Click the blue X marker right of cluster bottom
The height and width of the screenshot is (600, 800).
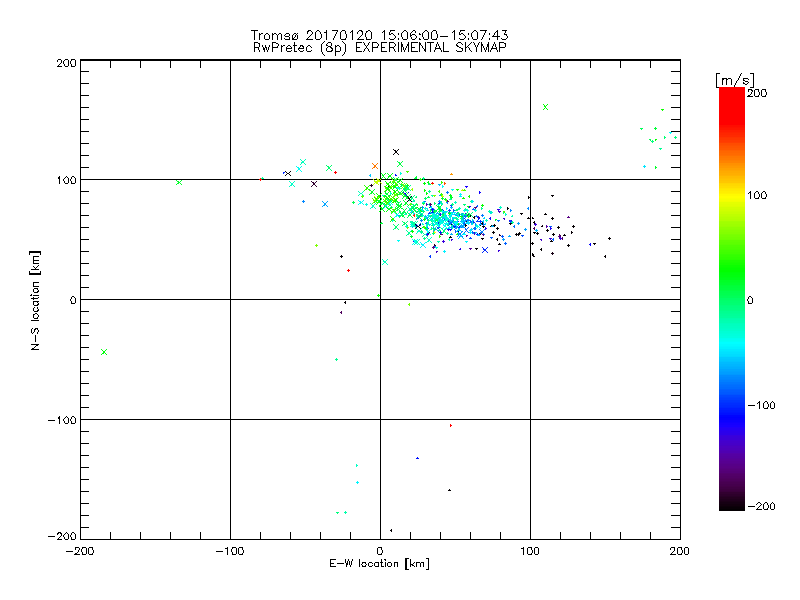point(485,250)
